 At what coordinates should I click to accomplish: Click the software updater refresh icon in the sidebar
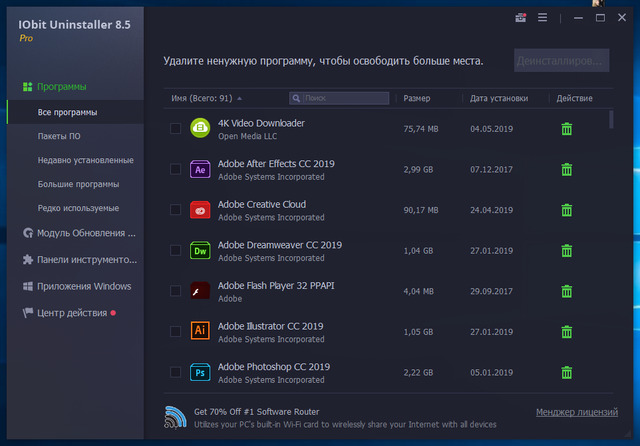28,233
